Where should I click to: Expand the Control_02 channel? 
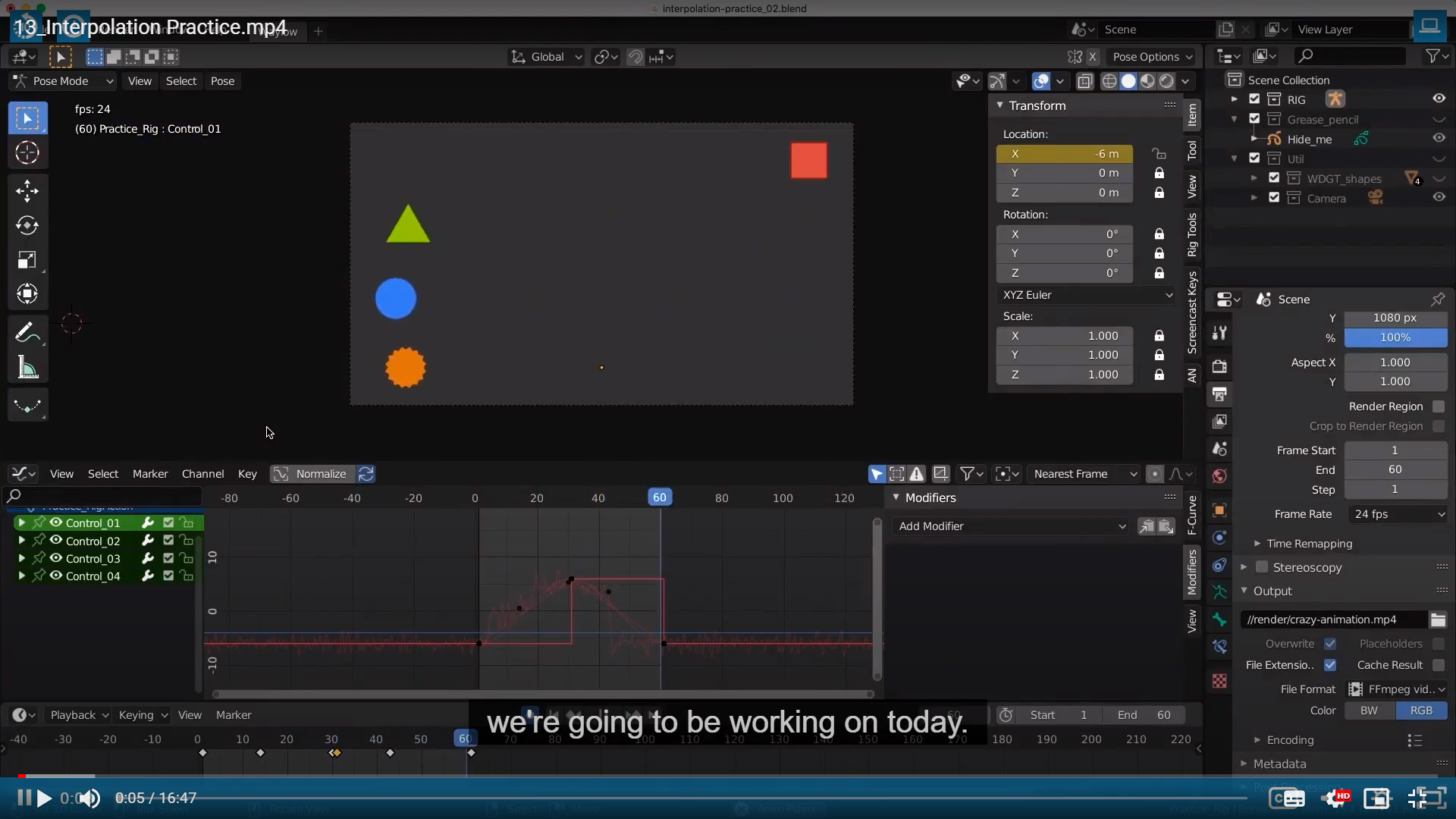pos(21,541)
